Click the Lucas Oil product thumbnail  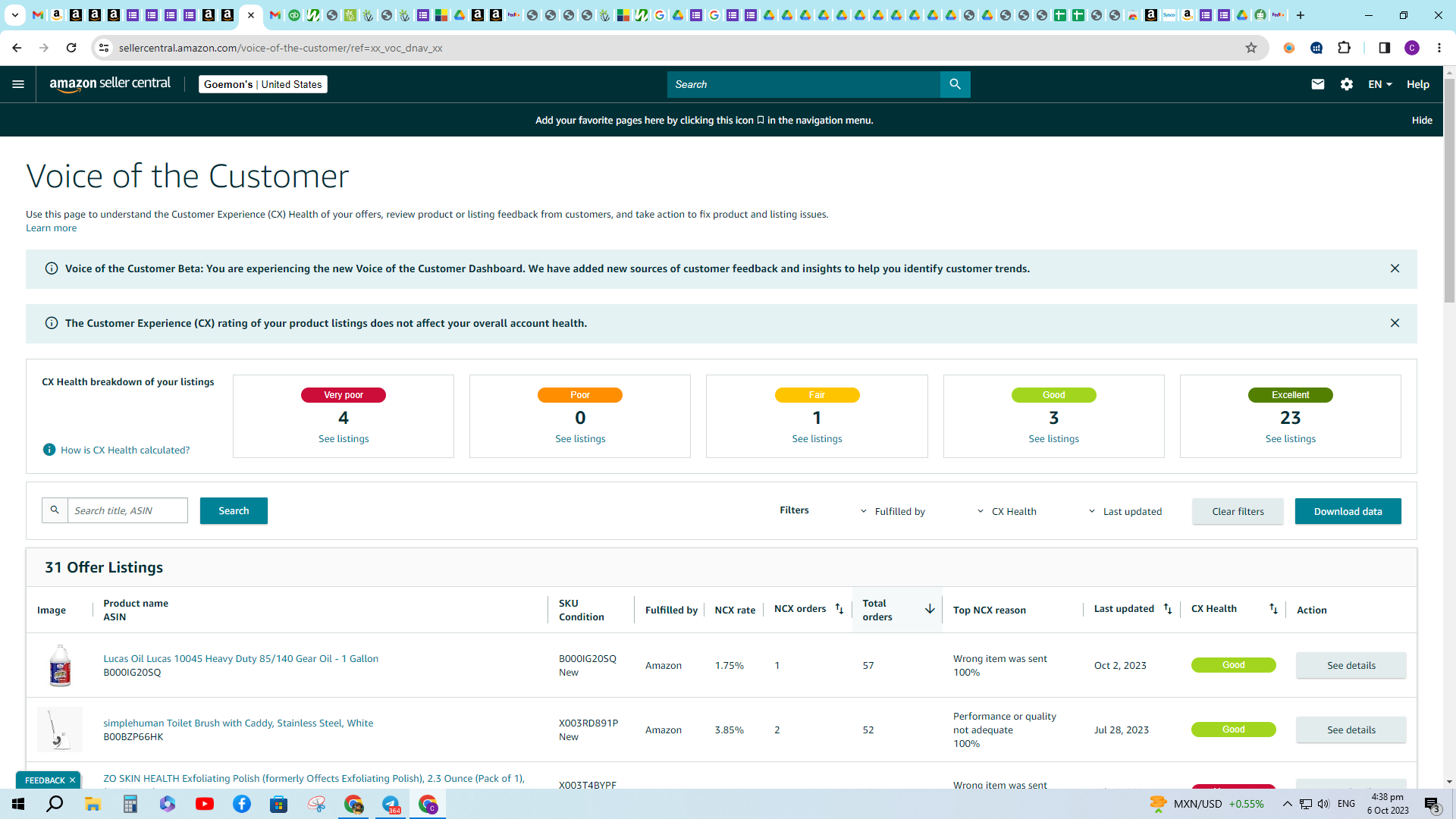(x=60, y=665)
